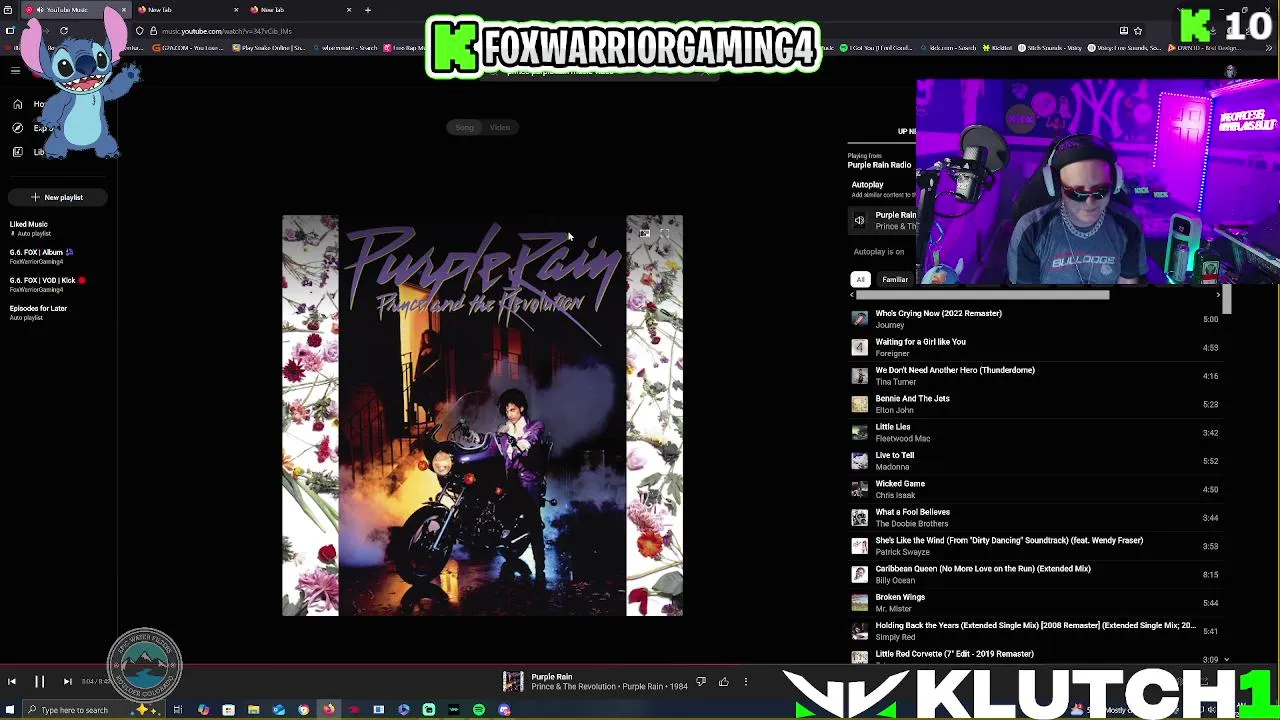Play Caribbean Queen by Billy Ocean
Image resolution: width=1280 pixels, height=720 pixels.
point(1034,574)
